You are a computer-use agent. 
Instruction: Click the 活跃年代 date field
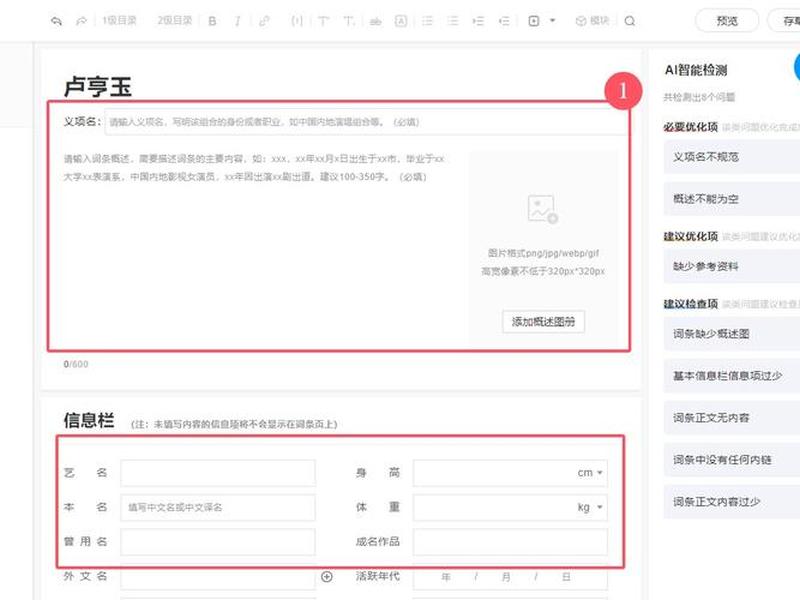tap(510, 577)
